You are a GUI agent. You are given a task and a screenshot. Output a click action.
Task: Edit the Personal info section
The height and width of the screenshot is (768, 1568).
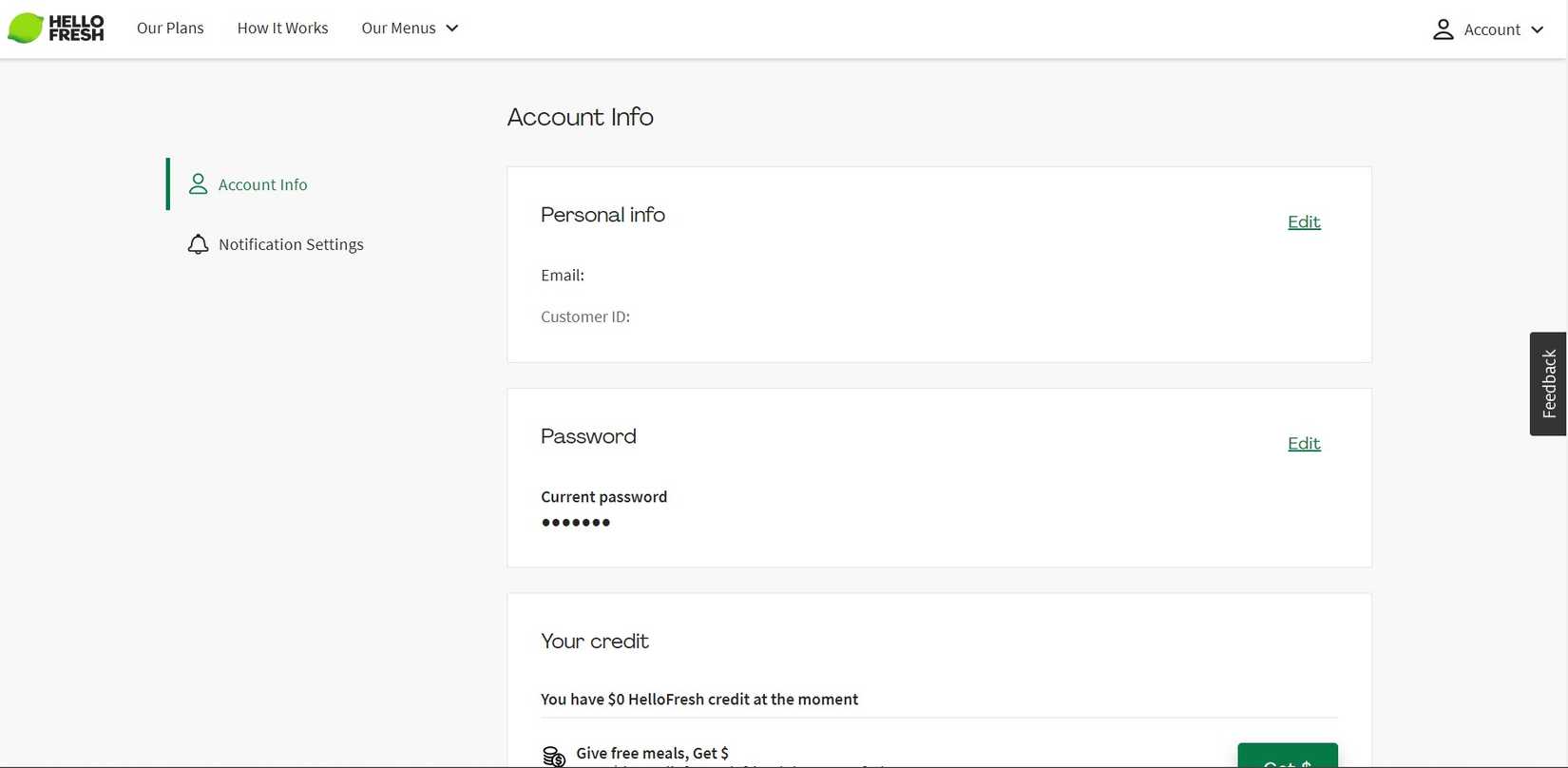click(x=1304, y=221)
